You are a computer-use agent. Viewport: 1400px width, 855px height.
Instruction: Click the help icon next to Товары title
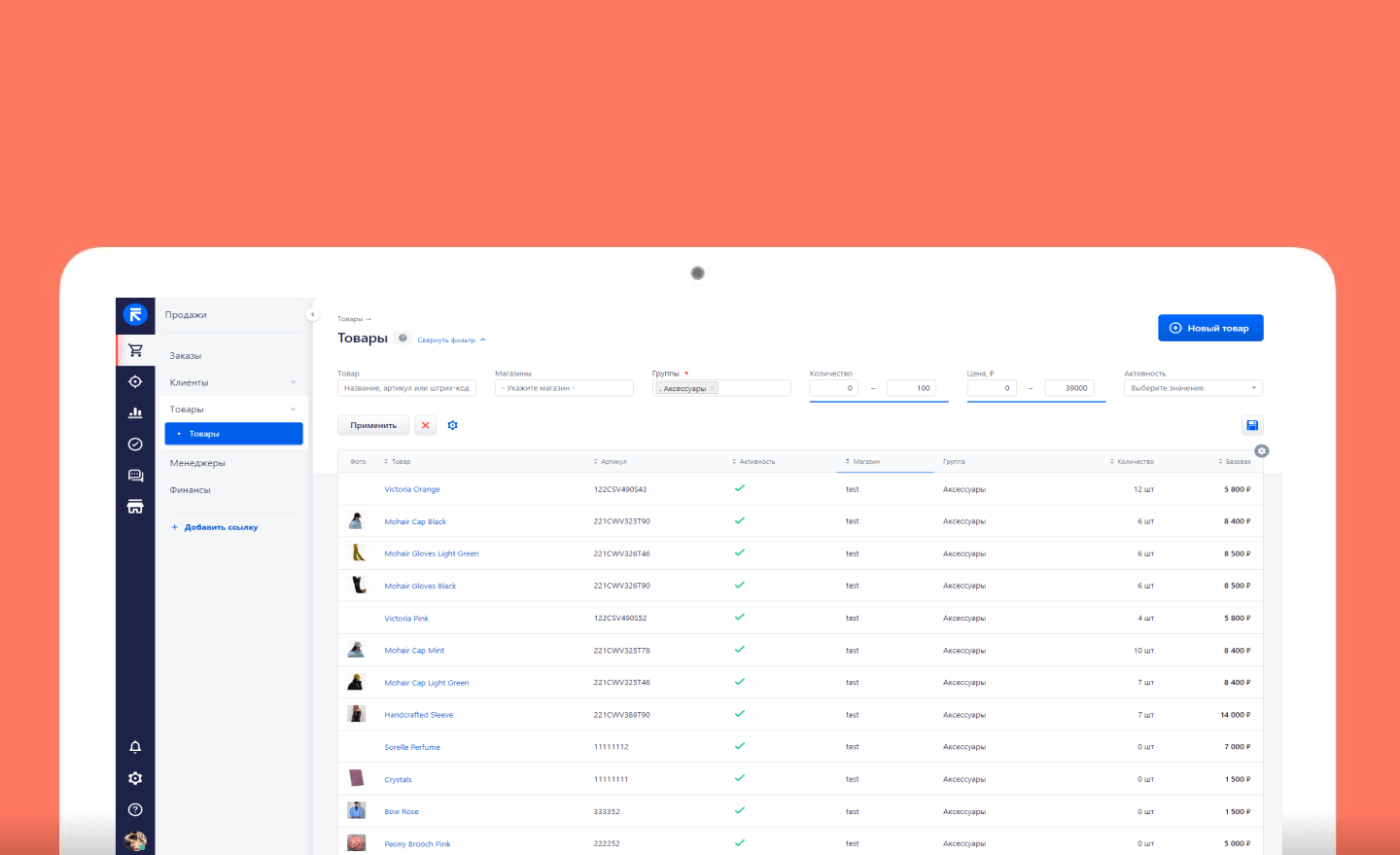pos(402,338)
